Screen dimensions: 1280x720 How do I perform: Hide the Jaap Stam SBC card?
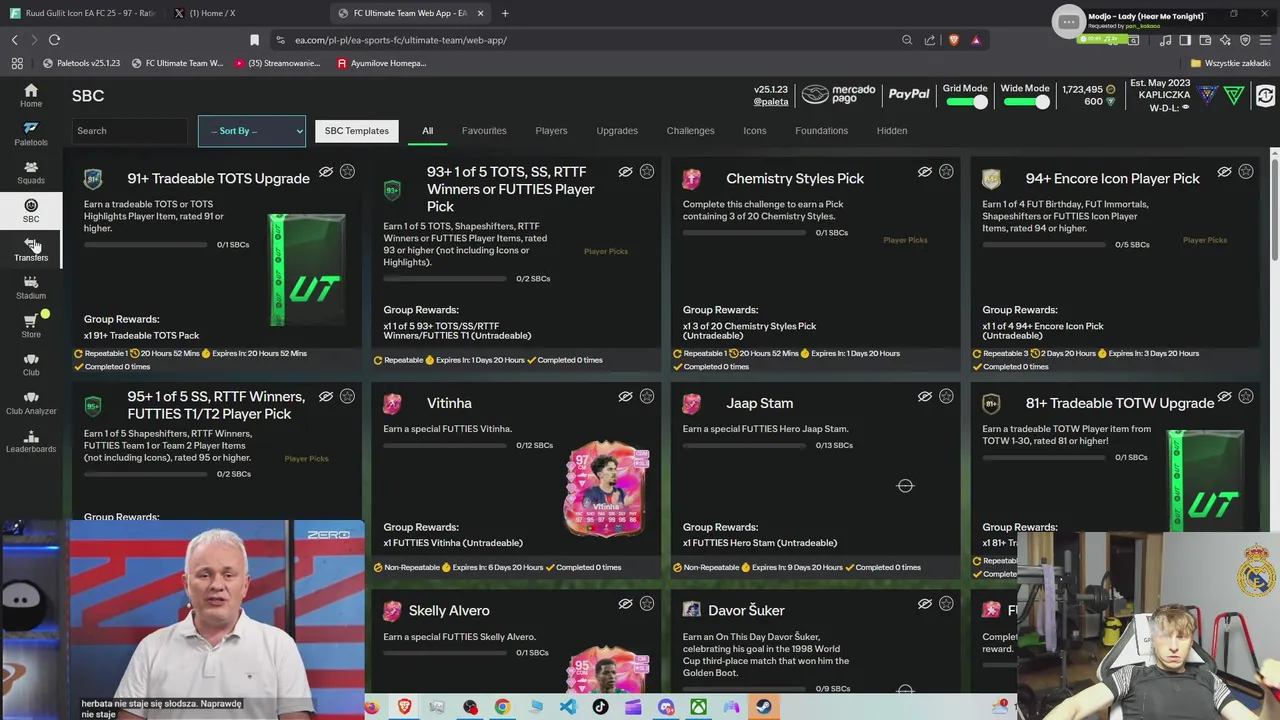[925, 397]
